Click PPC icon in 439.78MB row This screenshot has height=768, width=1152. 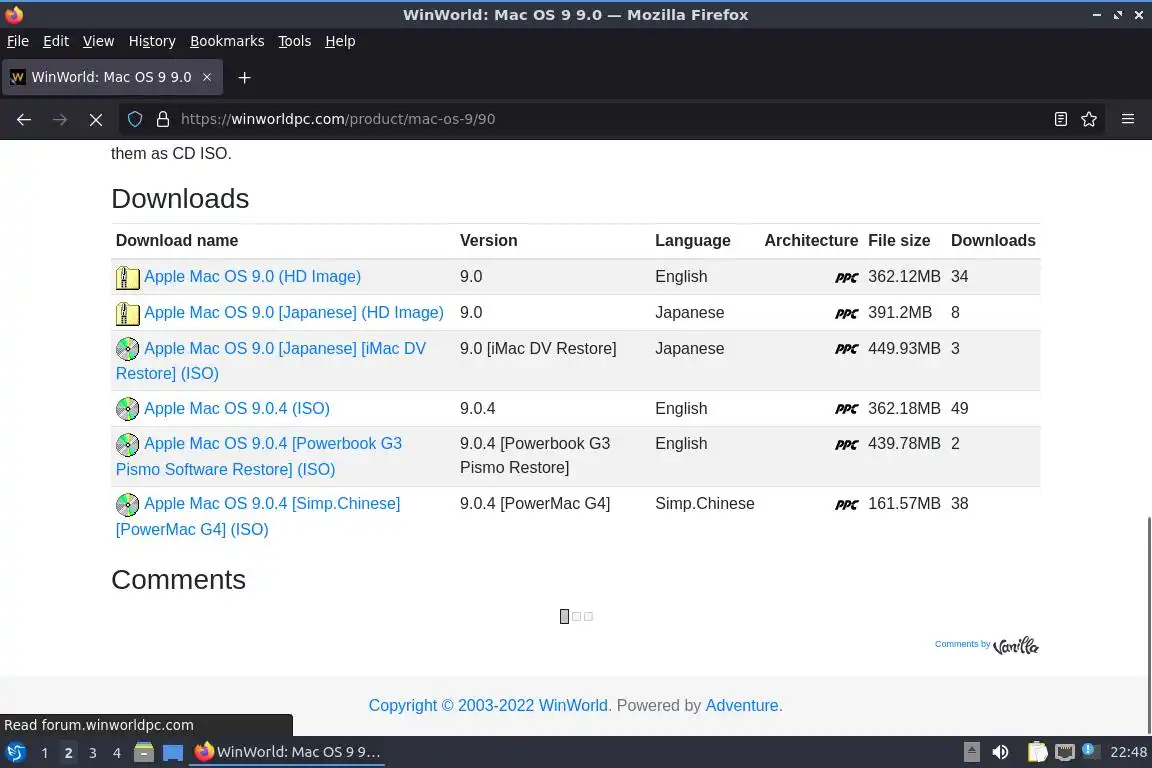point(846,444)
